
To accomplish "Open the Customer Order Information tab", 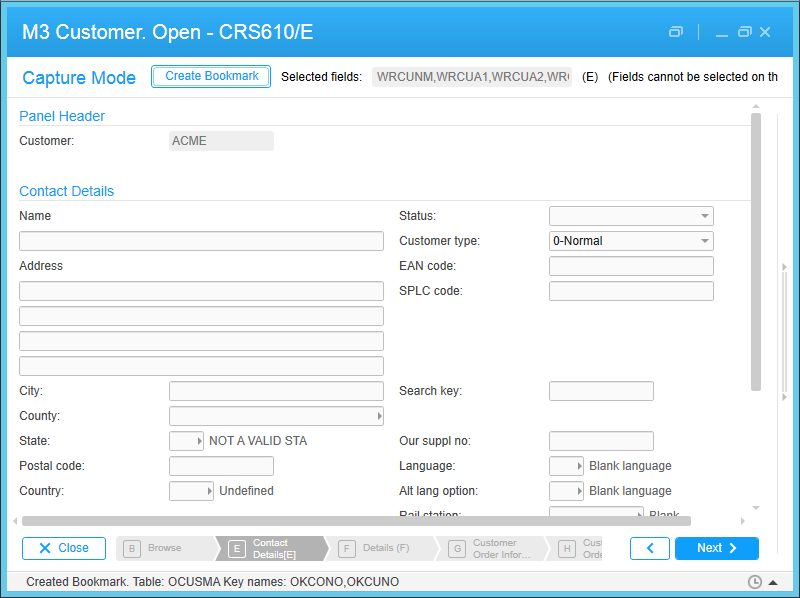I will pos(494,548).
